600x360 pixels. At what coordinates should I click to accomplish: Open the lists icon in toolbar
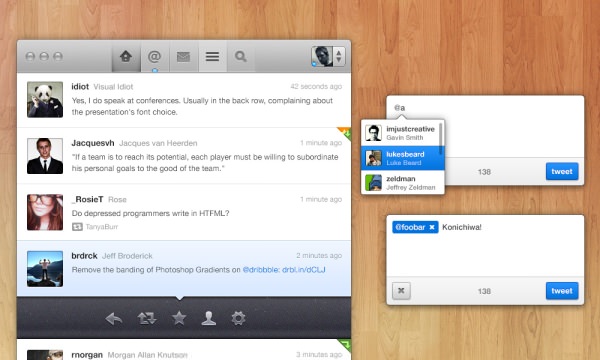pos(212,57)
